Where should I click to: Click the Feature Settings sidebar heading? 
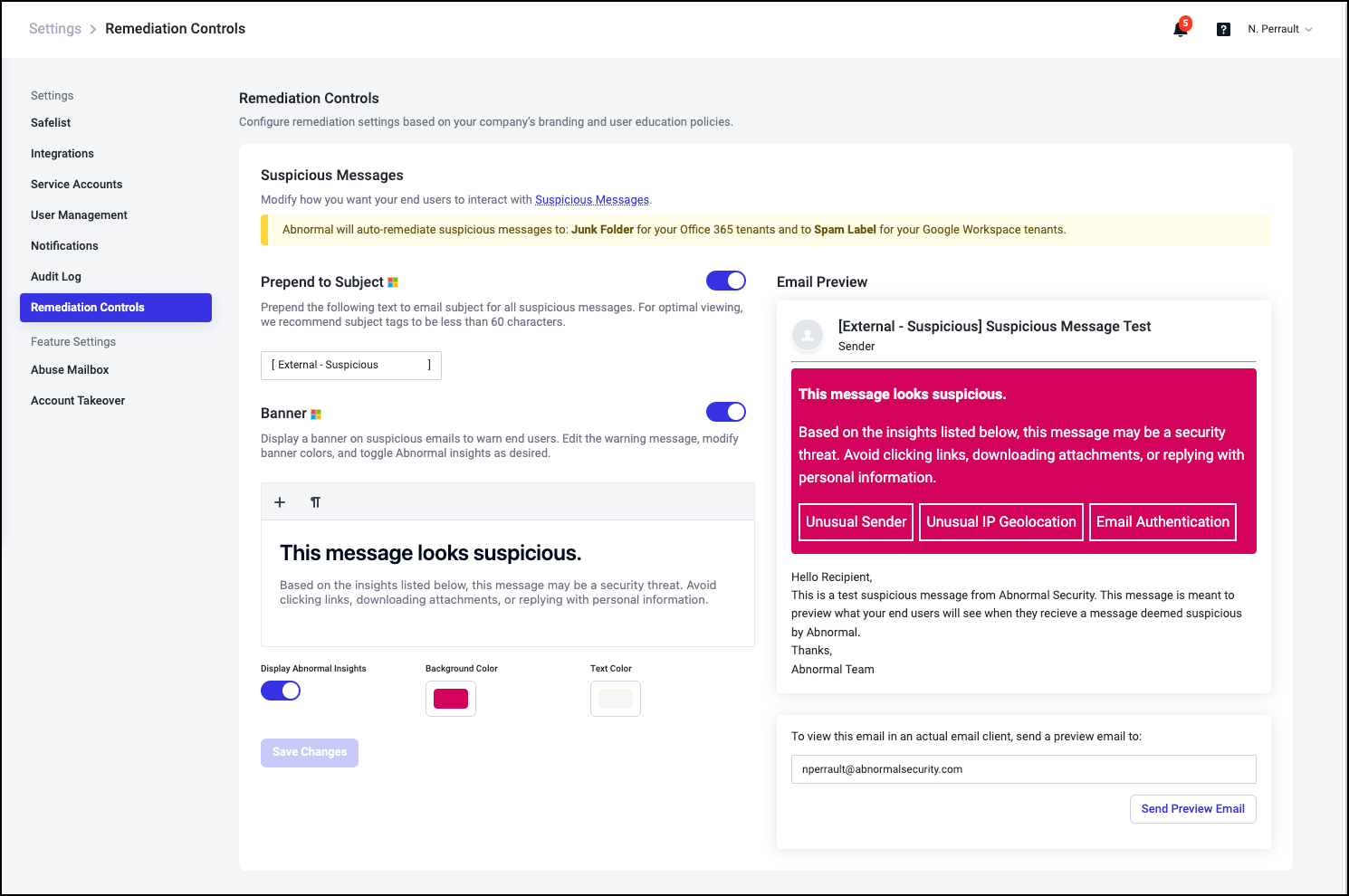point(73,342)
